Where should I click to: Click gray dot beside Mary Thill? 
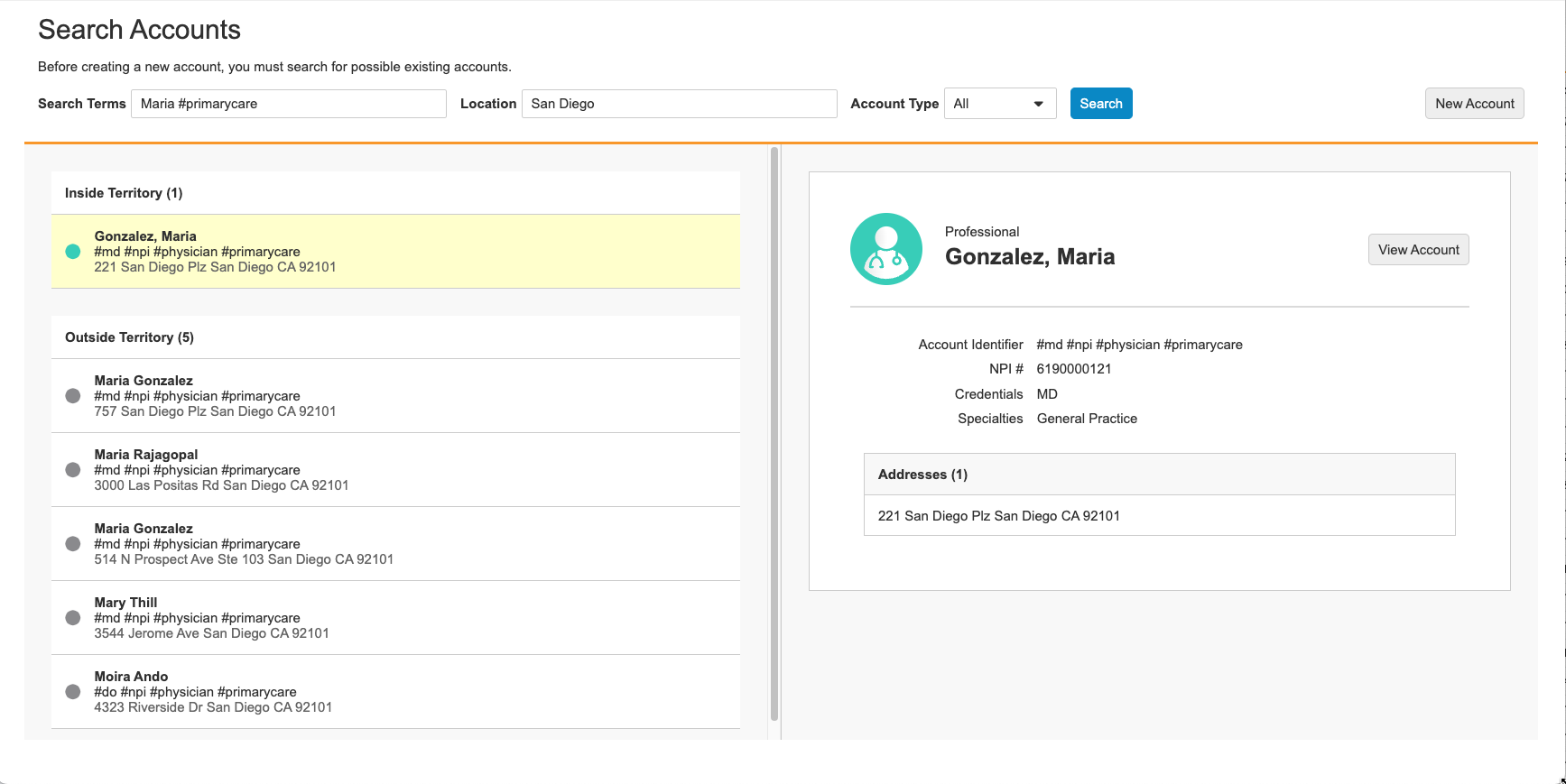(x=73, y=618)
